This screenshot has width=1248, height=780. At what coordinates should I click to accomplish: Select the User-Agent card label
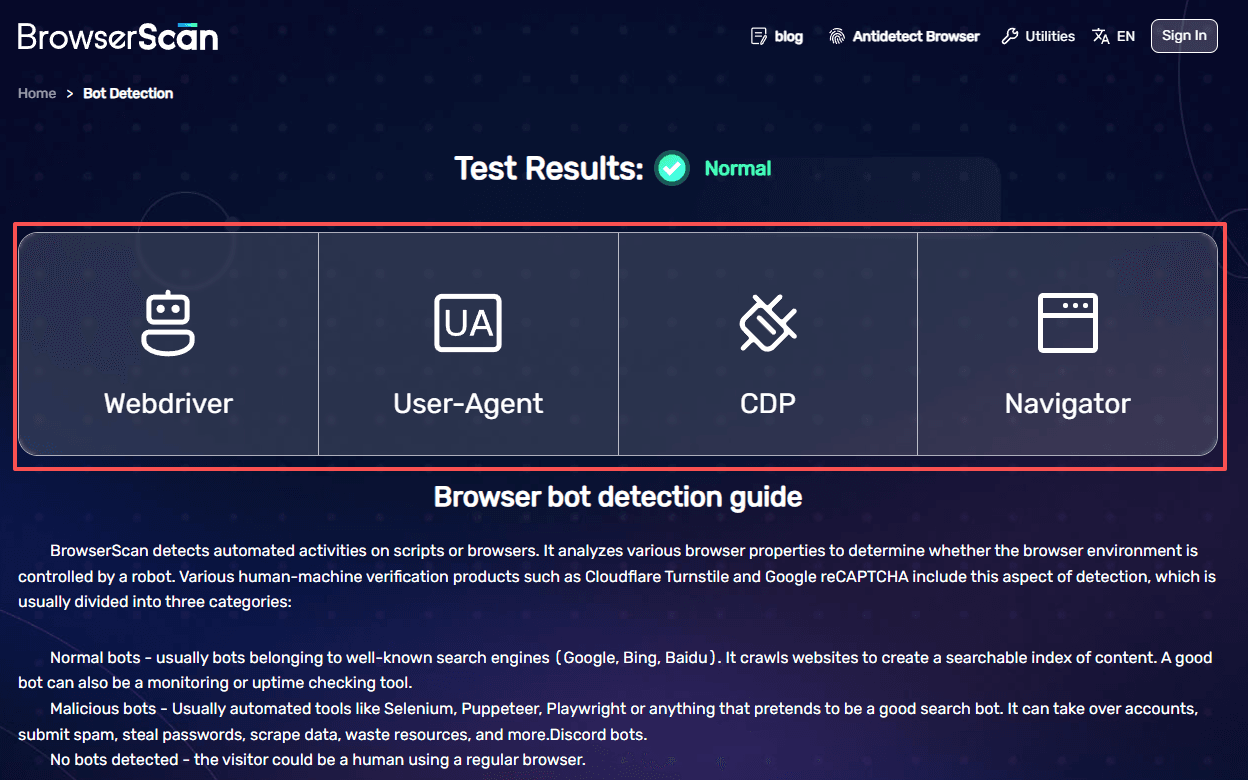point(468,403)
